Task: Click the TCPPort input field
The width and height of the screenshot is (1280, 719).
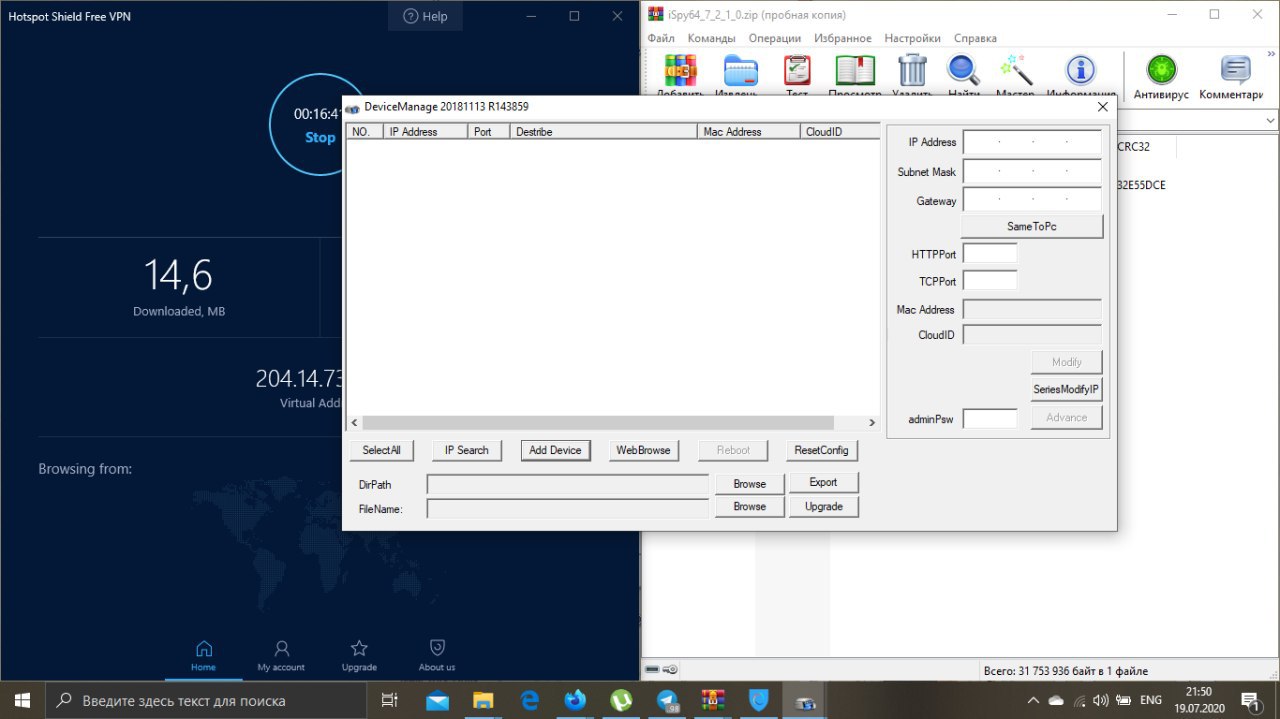Action: [x=990, y=281]
